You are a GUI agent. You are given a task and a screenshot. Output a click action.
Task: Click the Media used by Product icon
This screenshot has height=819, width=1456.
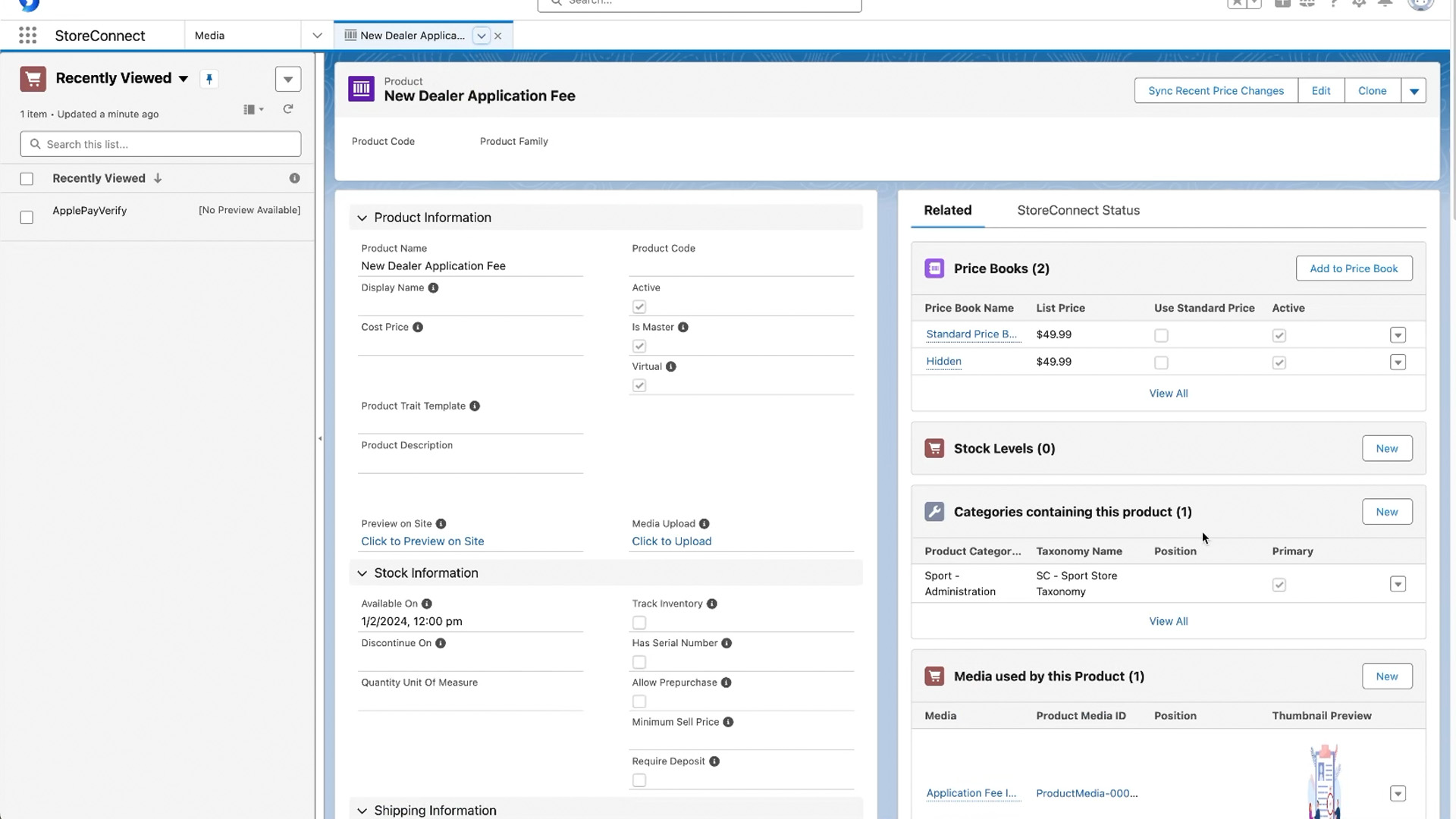pyautogui.click(x=934, y=676)
